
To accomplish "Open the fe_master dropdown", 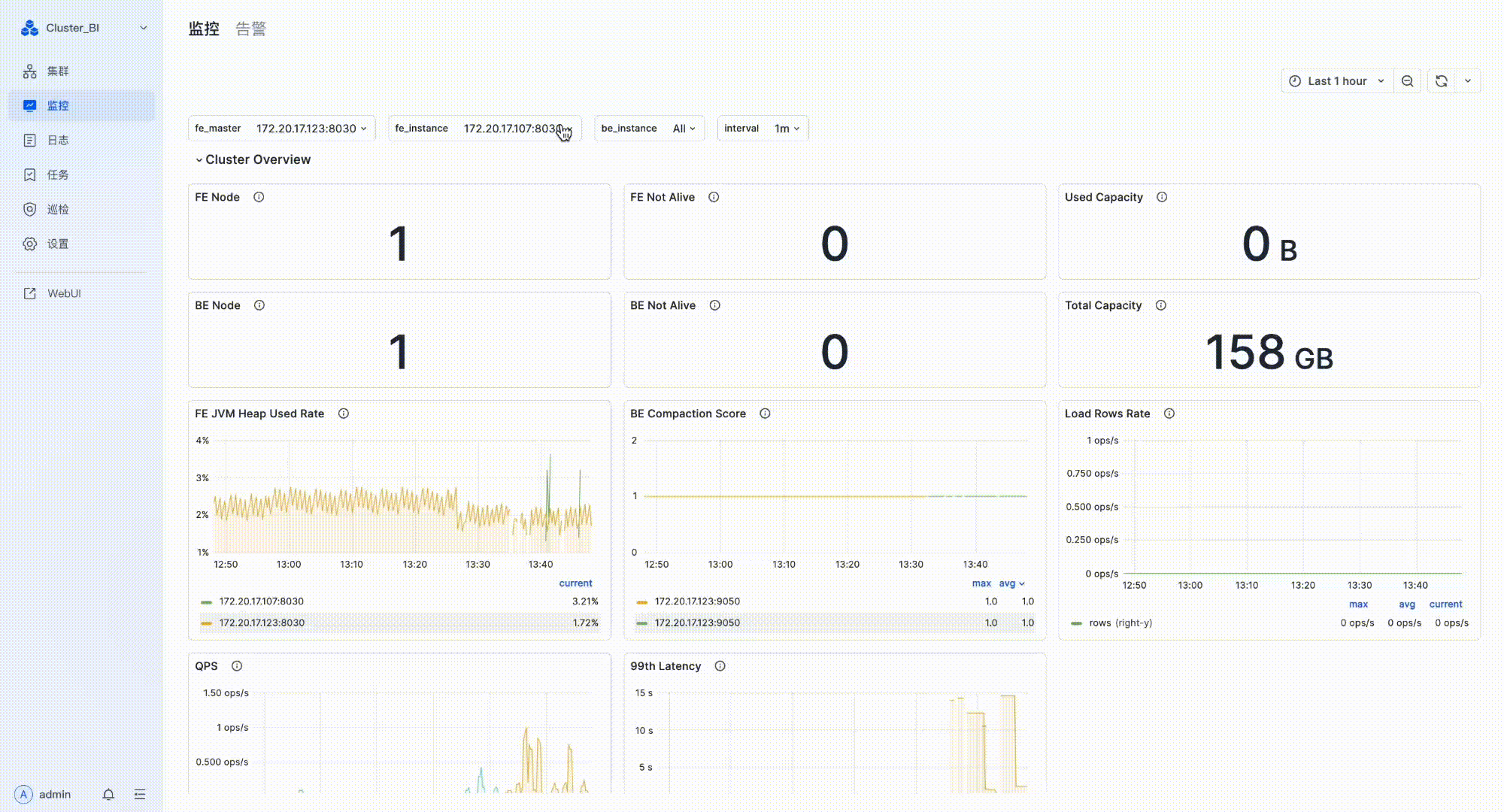I will [x=311, y=129].
